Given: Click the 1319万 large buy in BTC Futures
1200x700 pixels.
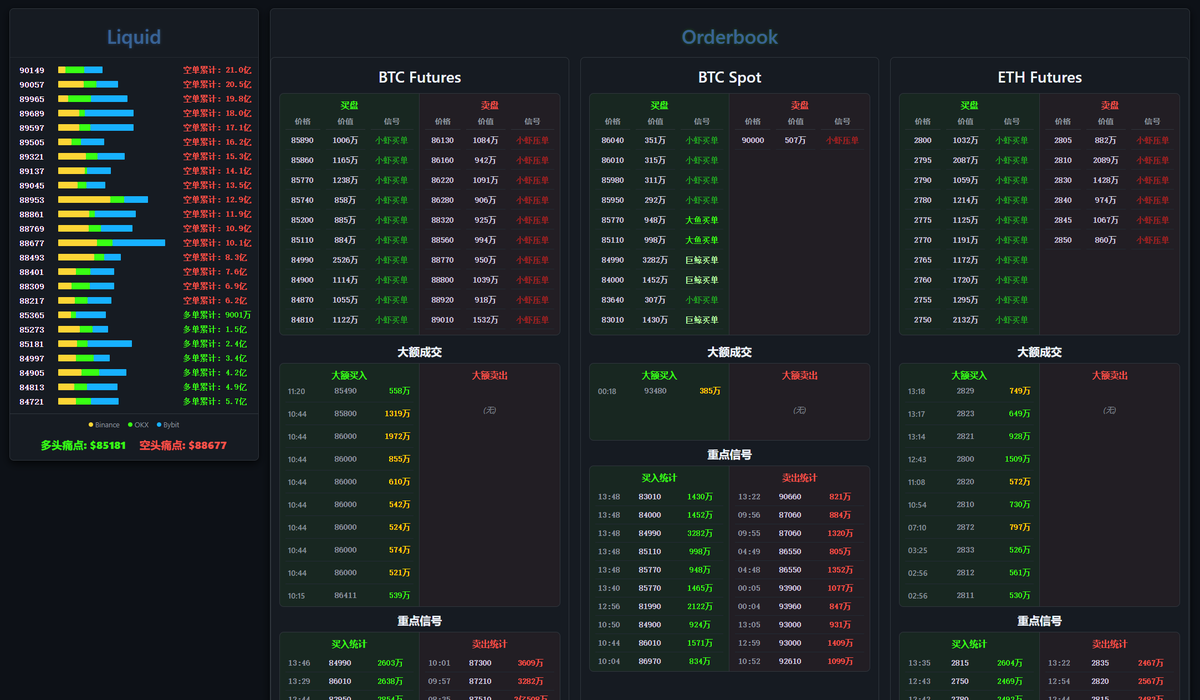Looking at the screenshot, I should click(x=398, y=413).
